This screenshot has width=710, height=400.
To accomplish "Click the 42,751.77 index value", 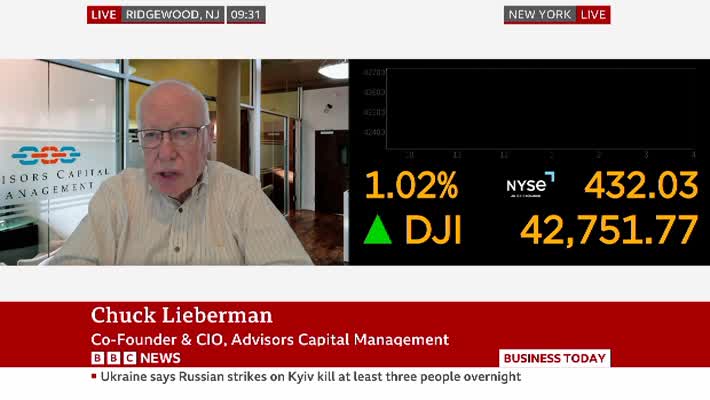I will [609, 230].
